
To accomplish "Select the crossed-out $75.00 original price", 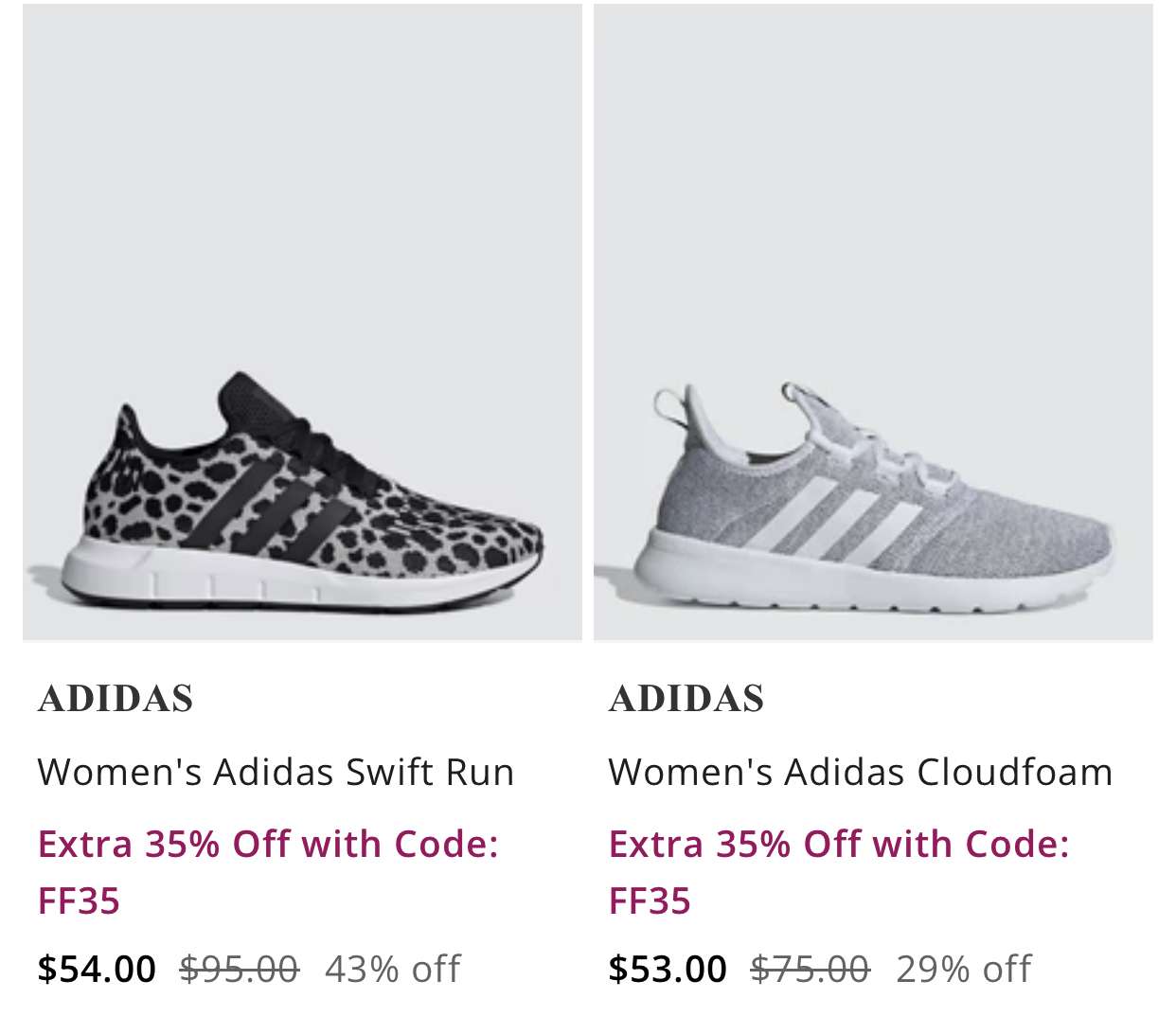I will pos(811,969).
